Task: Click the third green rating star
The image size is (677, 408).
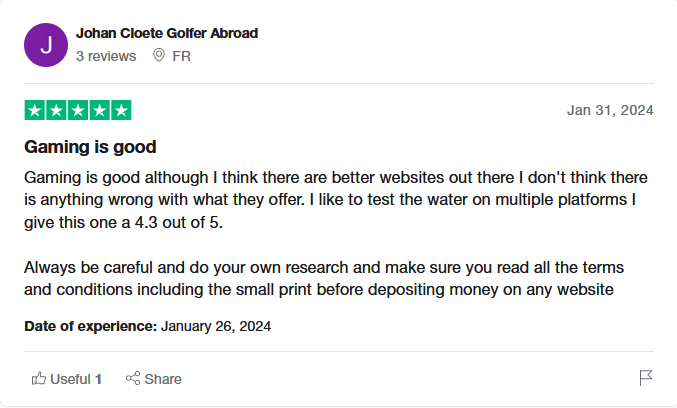Action: pyautogui.click(x=78, y=110)
